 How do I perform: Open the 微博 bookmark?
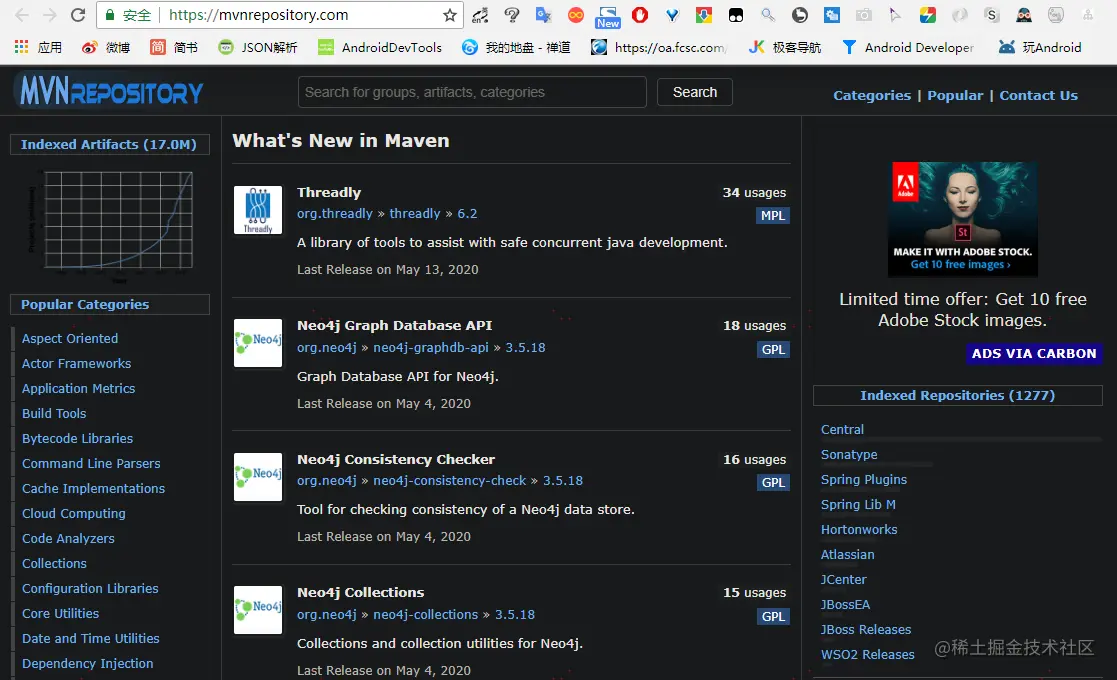pyautogui.click(x=105, y=47)
